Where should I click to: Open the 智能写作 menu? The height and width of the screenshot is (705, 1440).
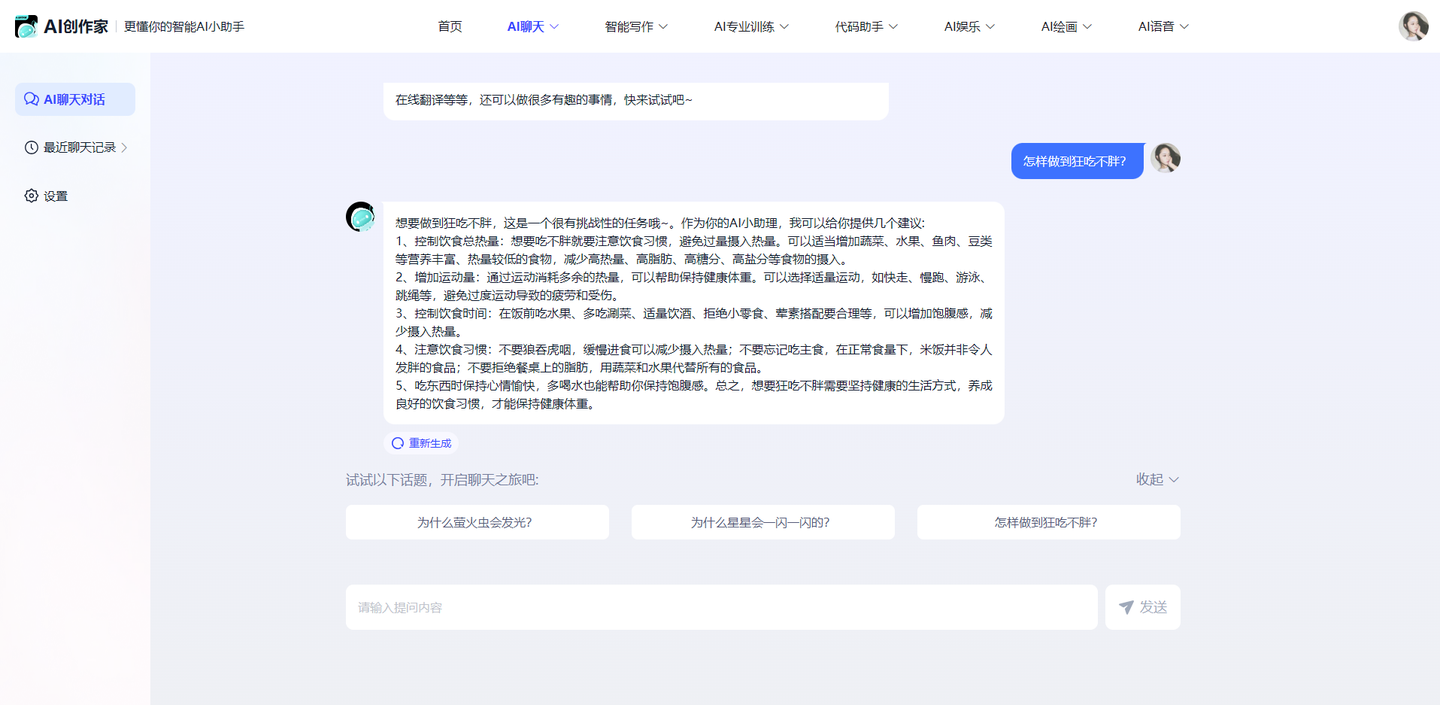click(x=636, y=27)
